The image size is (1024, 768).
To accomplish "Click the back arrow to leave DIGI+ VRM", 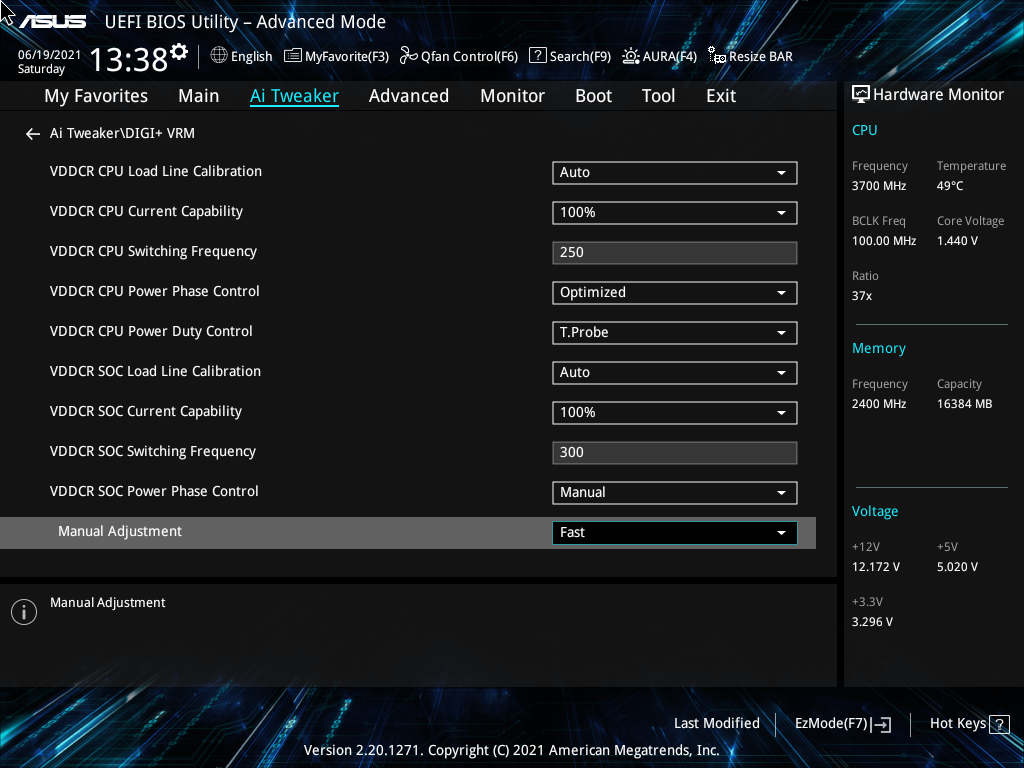I will (x=32, y=133).
